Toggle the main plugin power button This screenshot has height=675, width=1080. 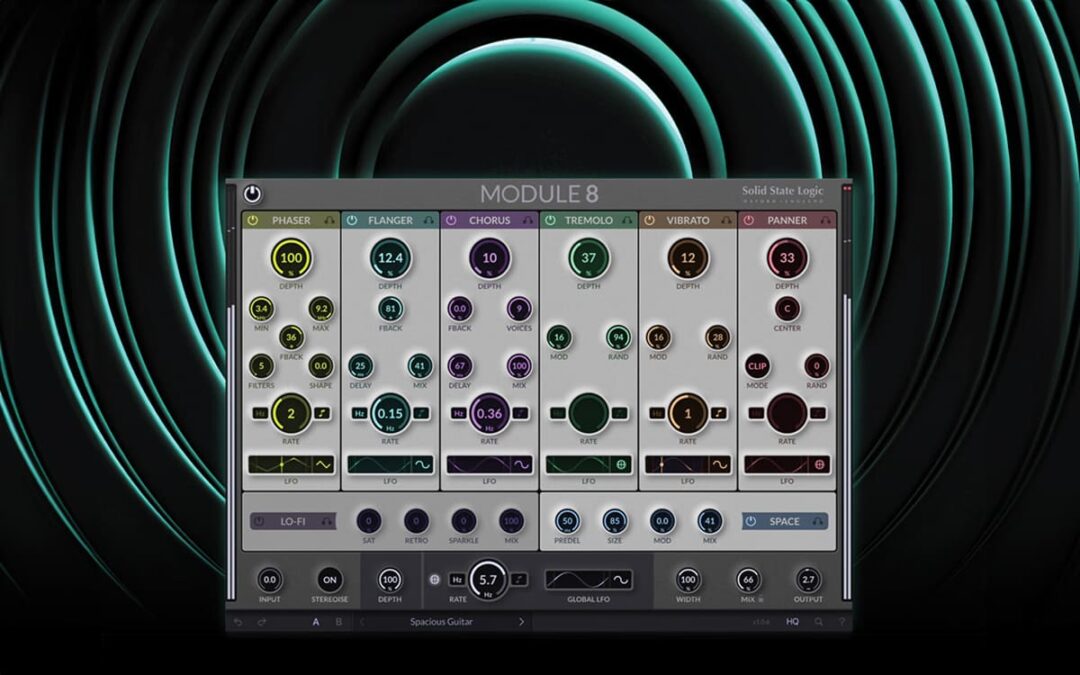252,194
